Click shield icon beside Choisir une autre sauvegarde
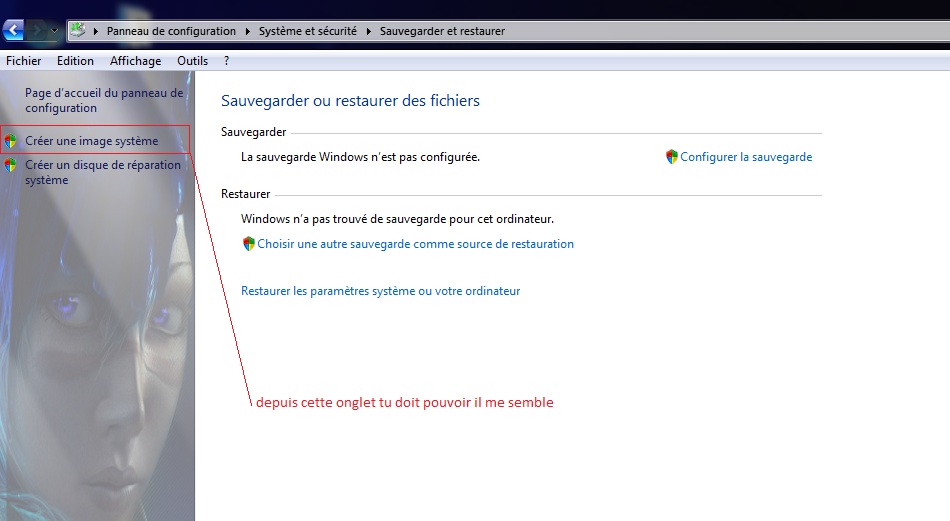The image size is (950, 521). [249, 243]
